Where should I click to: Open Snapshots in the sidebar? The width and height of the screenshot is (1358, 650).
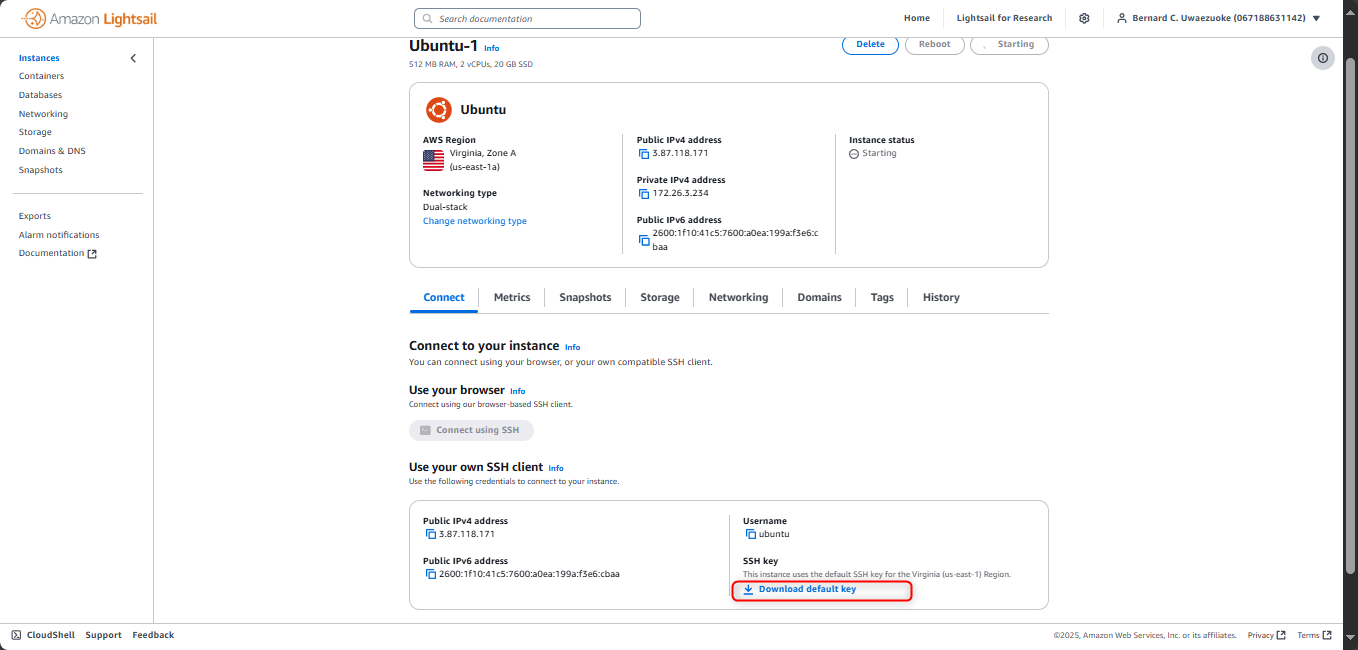pos(40,170)
